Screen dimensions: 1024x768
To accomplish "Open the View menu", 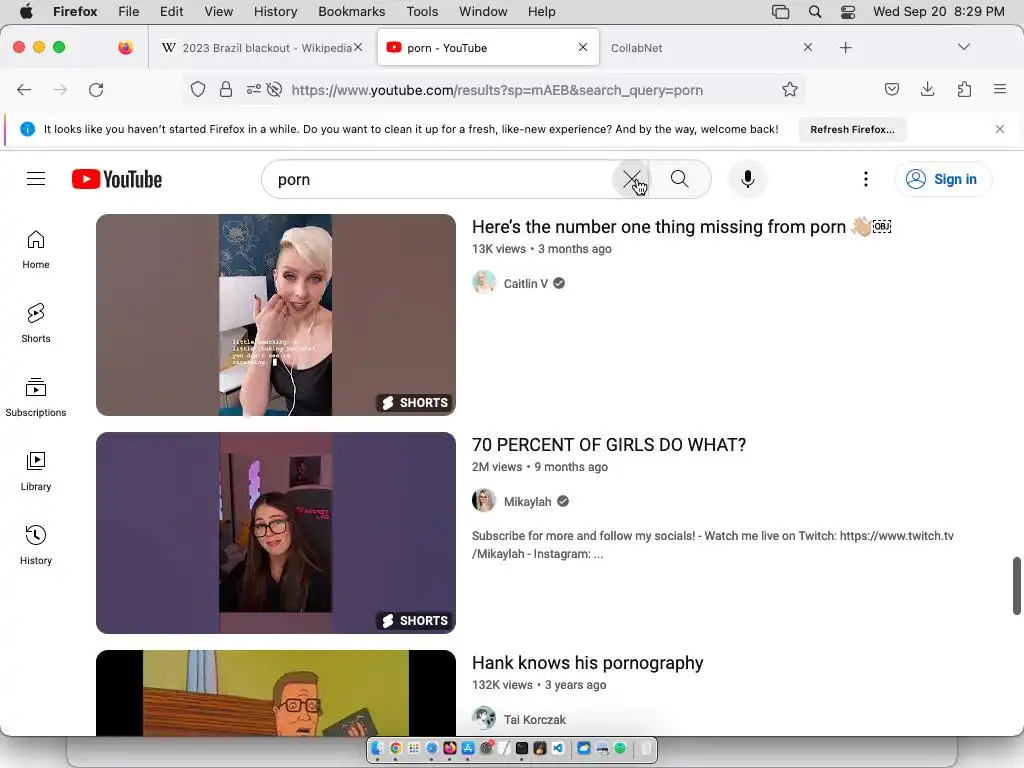I will tap(219, 12).
